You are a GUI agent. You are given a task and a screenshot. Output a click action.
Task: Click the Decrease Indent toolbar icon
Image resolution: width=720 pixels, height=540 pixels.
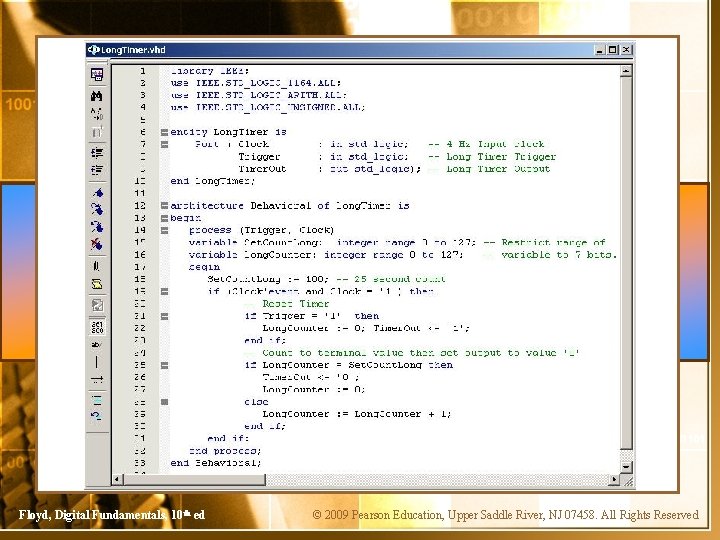(97, 170)
